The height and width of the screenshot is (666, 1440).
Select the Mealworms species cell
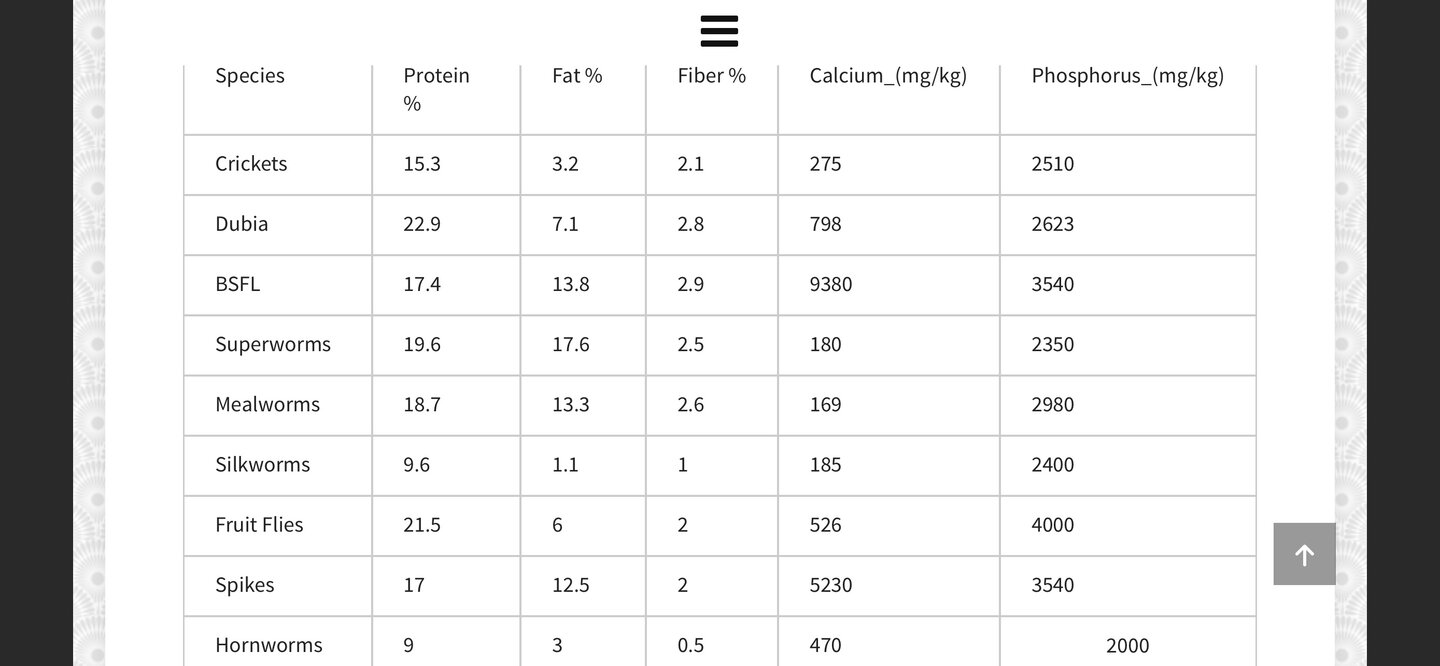tap(268, 404)
